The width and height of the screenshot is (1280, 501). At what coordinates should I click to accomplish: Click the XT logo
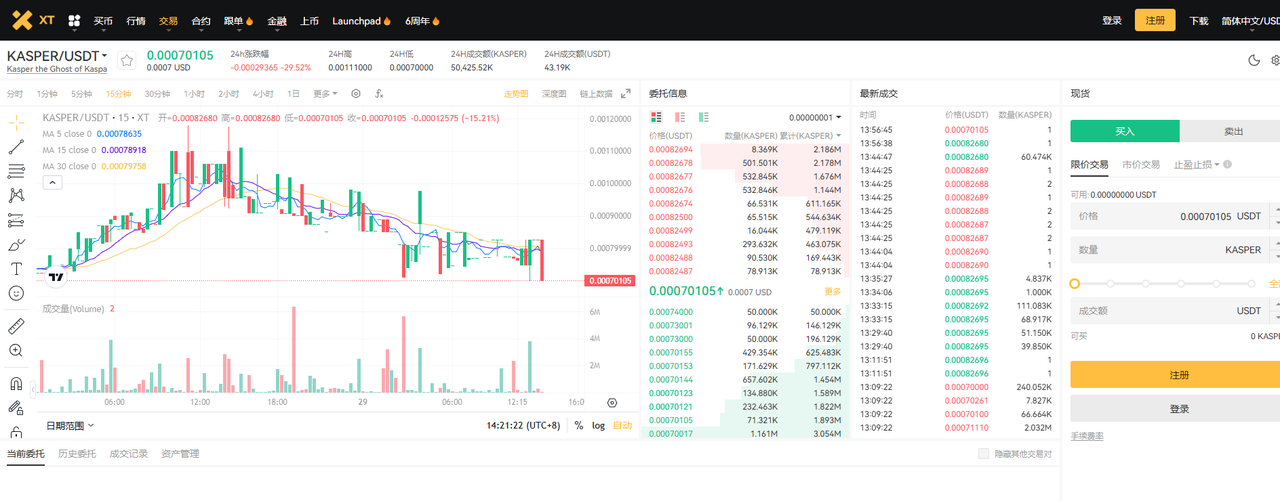32,20
